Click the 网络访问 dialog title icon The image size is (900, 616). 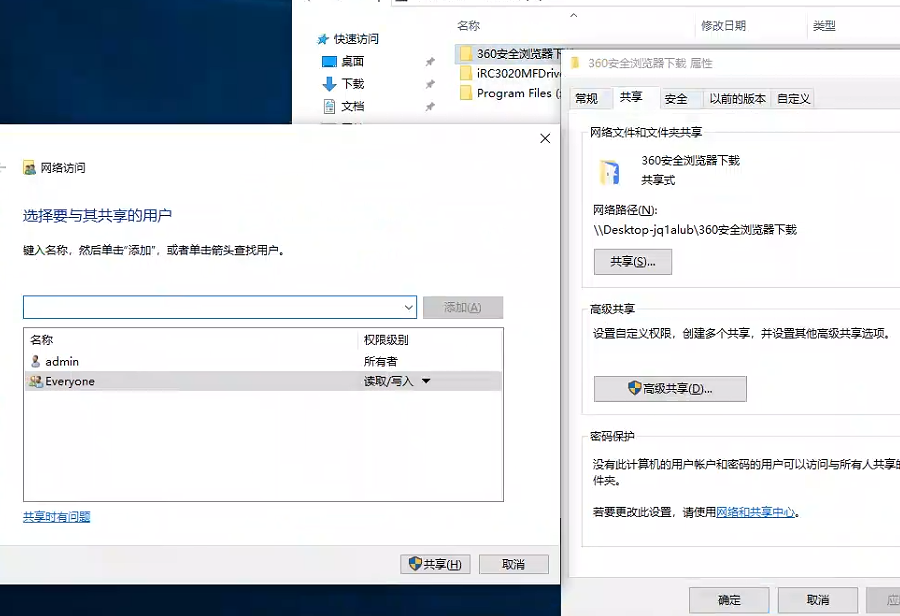[29, 168]
